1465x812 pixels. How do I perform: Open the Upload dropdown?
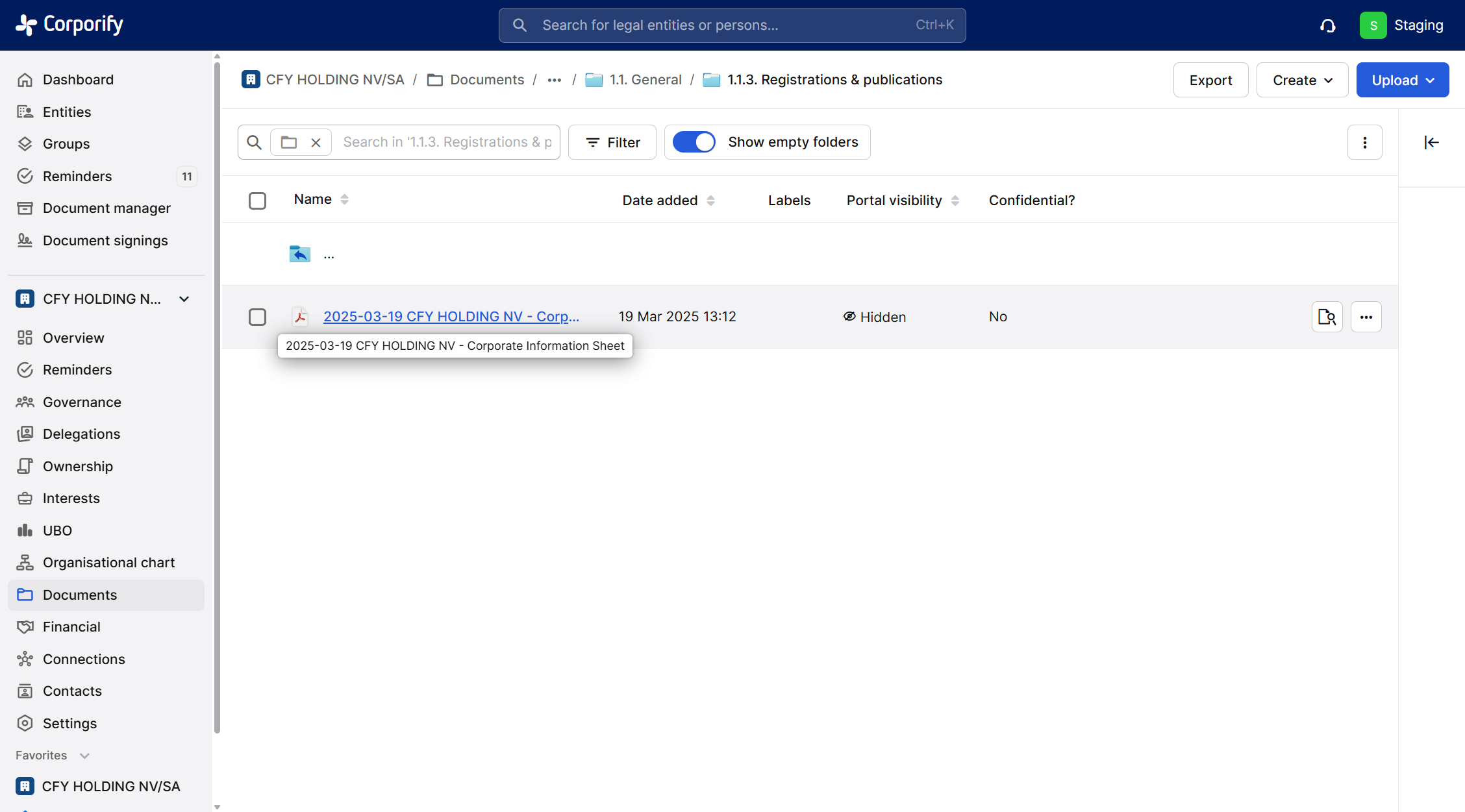[x=1402, y=80]
